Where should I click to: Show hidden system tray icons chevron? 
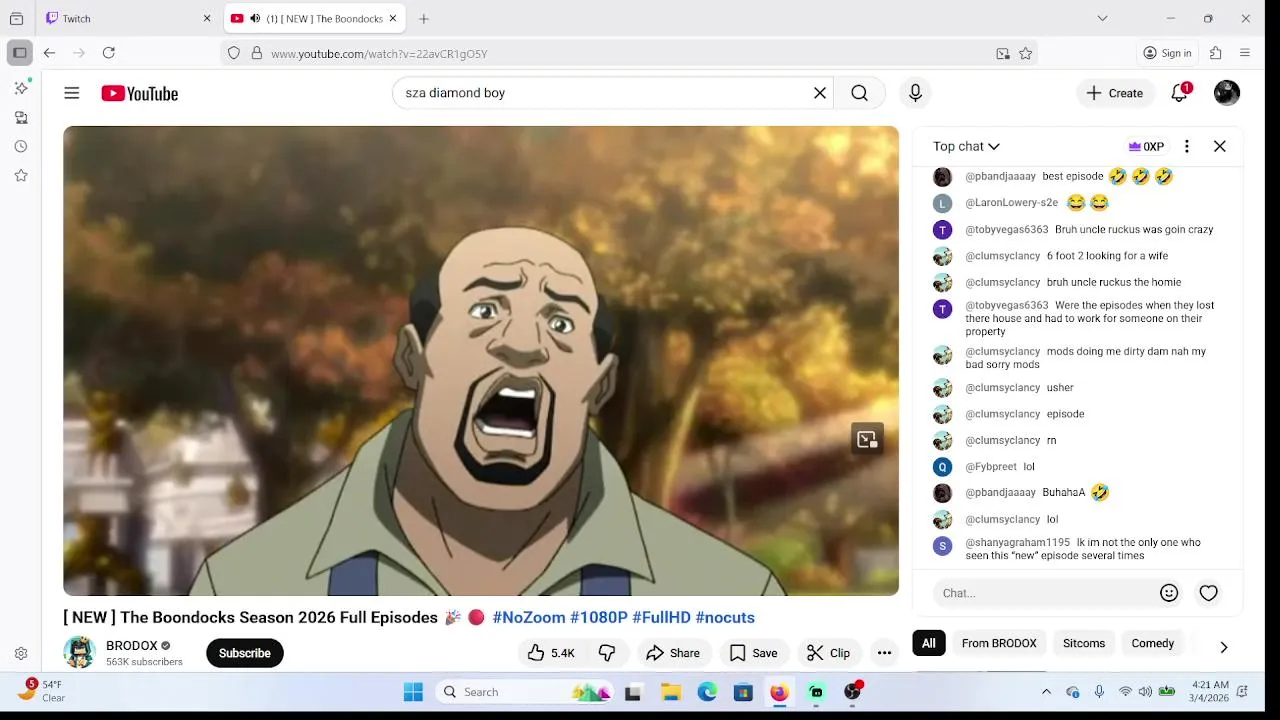coord(1046,692)
